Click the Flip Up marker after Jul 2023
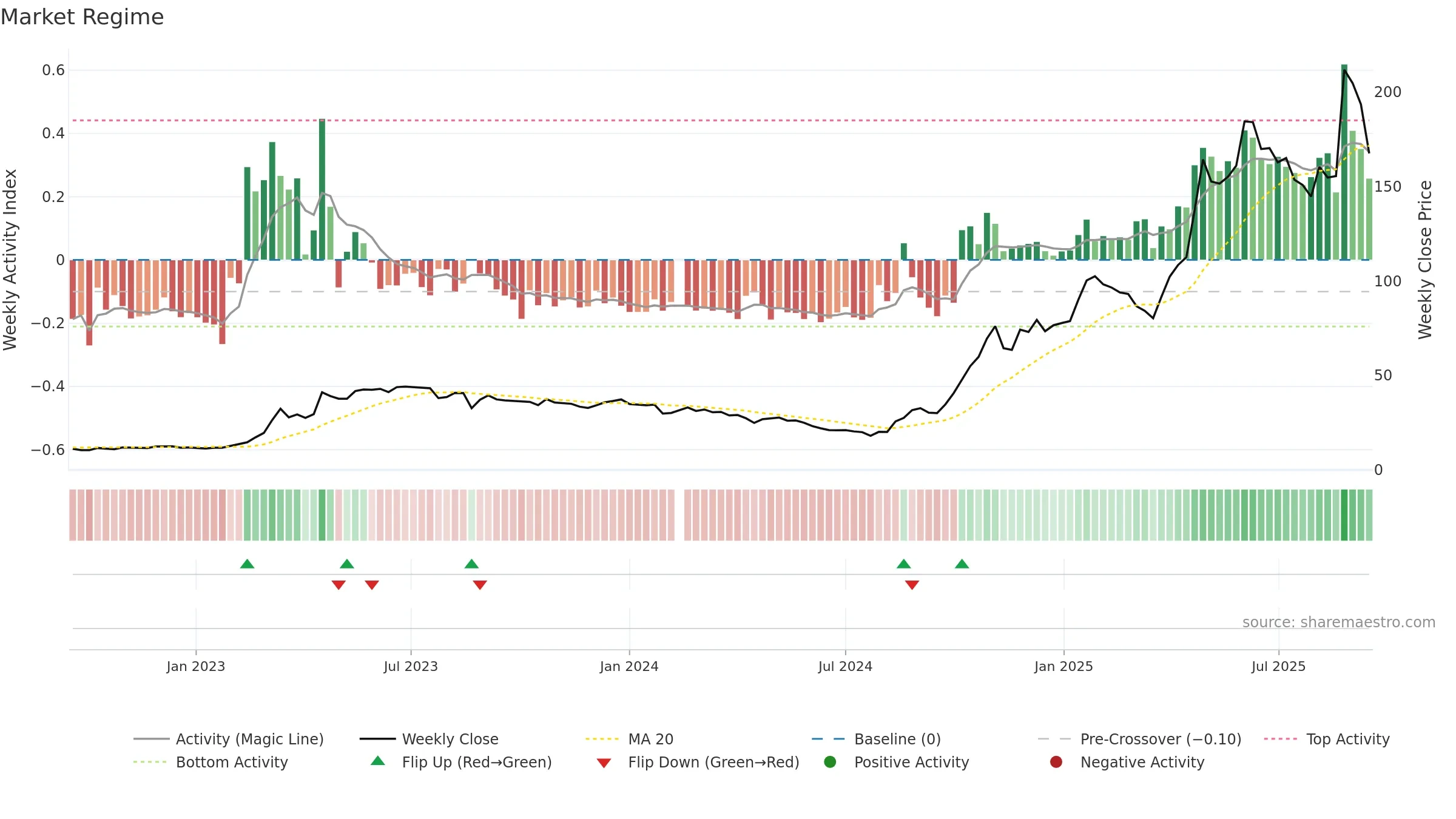Image resolution: width=1456 pixels, height=819 pixels. point(471,564)
